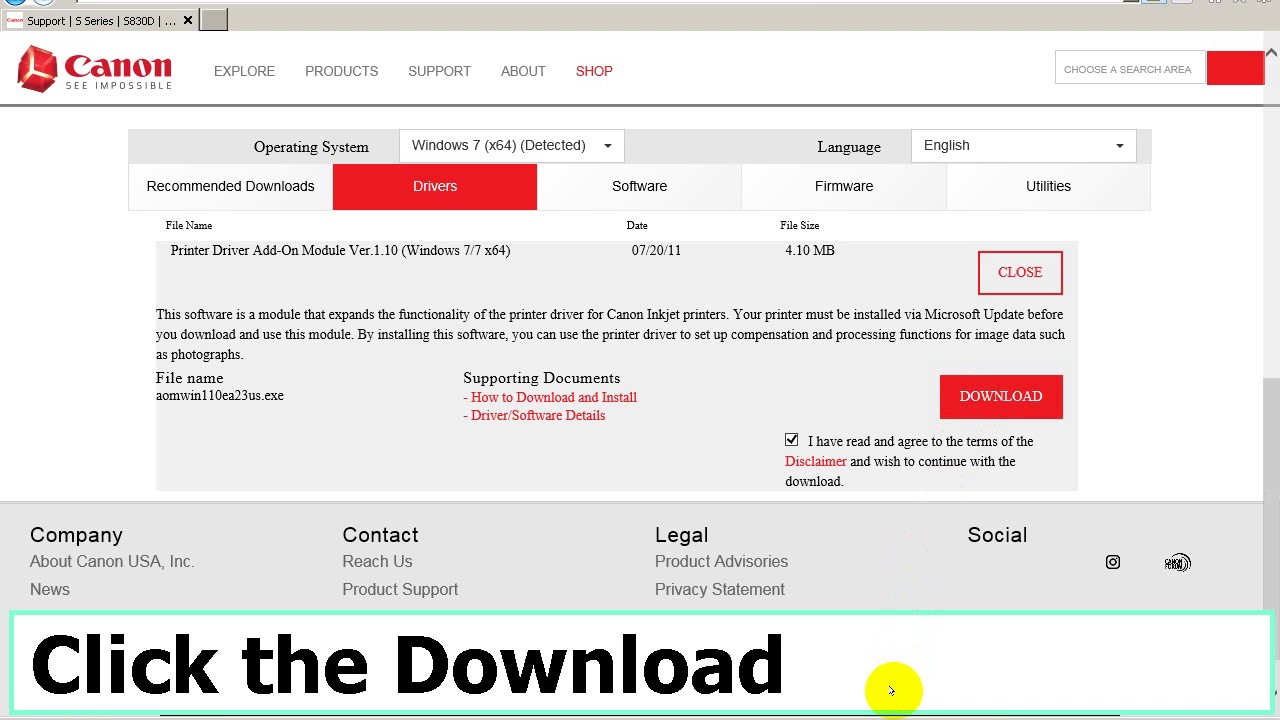
Task: Click the scroll-up arrow of the page
Action: (1271, 52)
